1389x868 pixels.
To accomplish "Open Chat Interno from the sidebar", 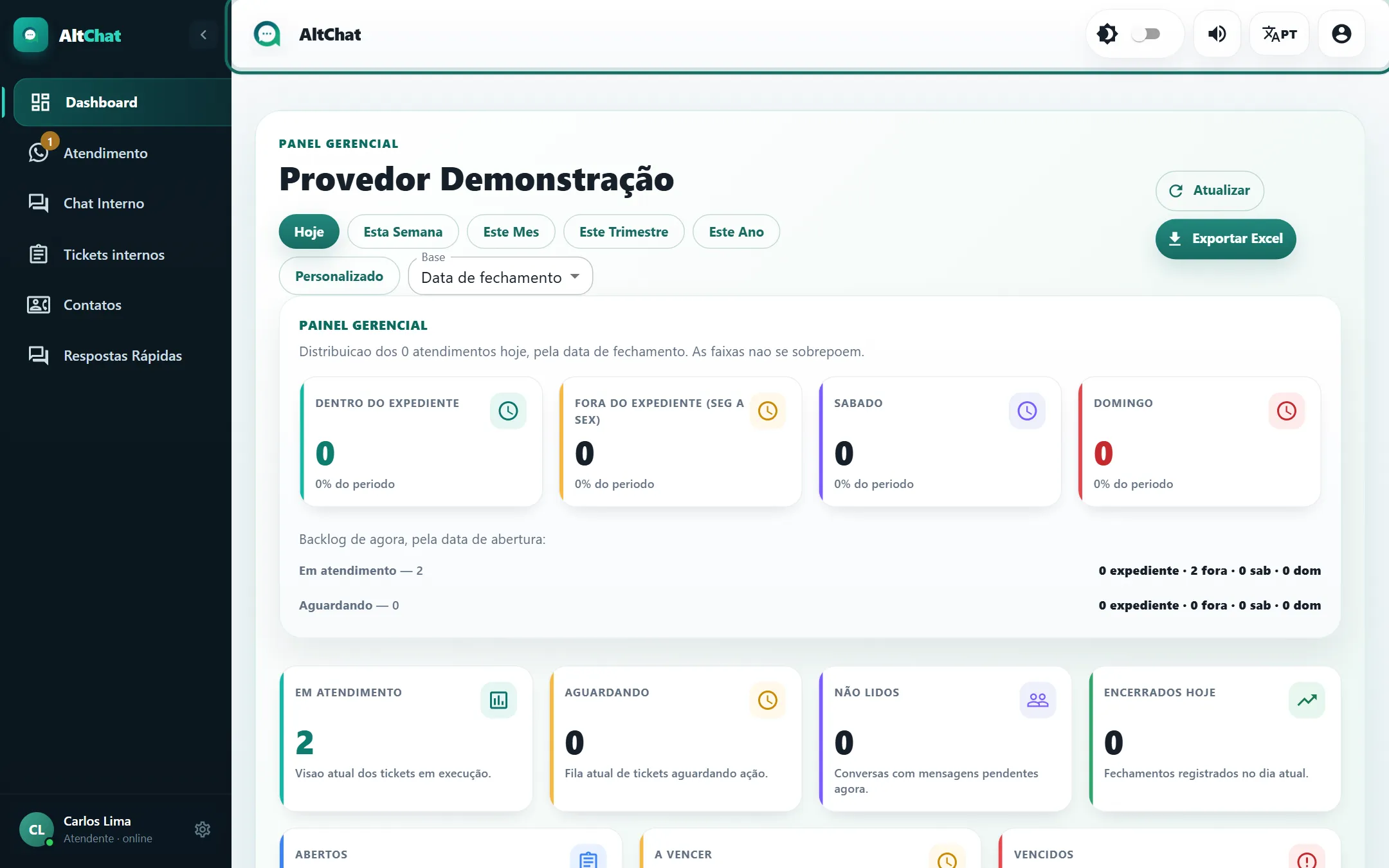I will point(122,203).
